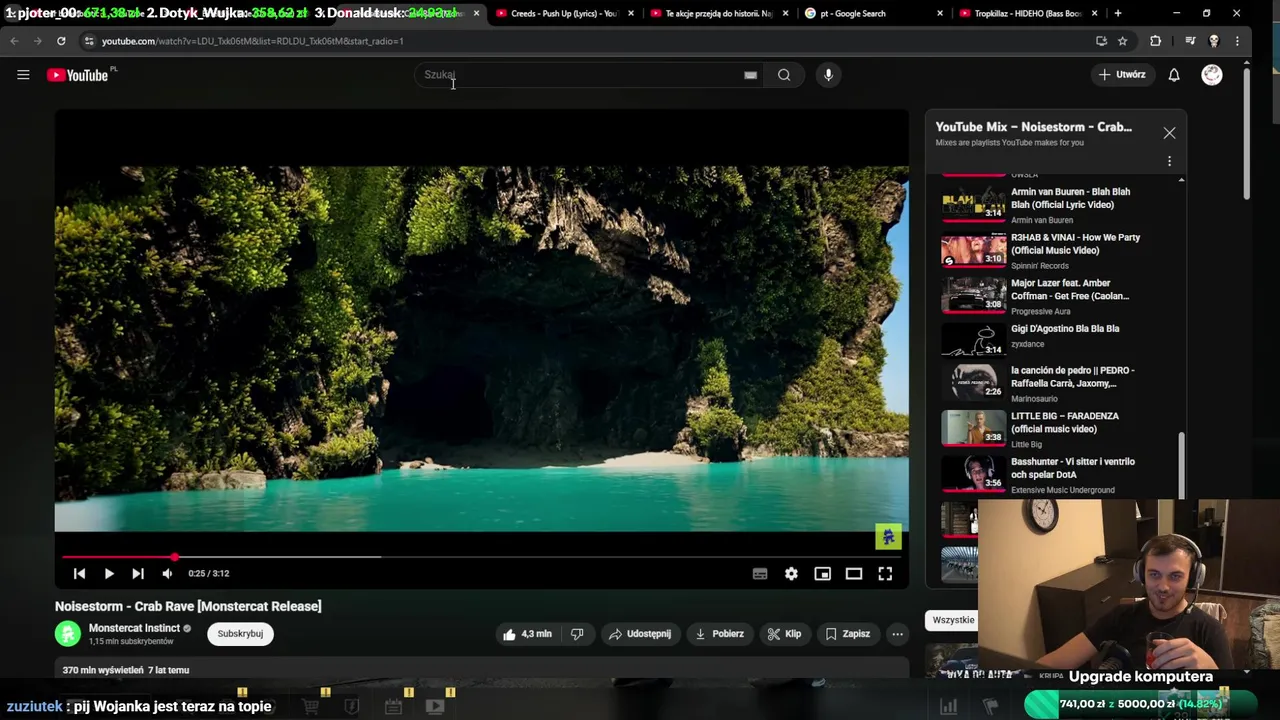The image size is (1280, 720).
Task: Select the Wszystkie filter chip
Action: coord(953,620)
